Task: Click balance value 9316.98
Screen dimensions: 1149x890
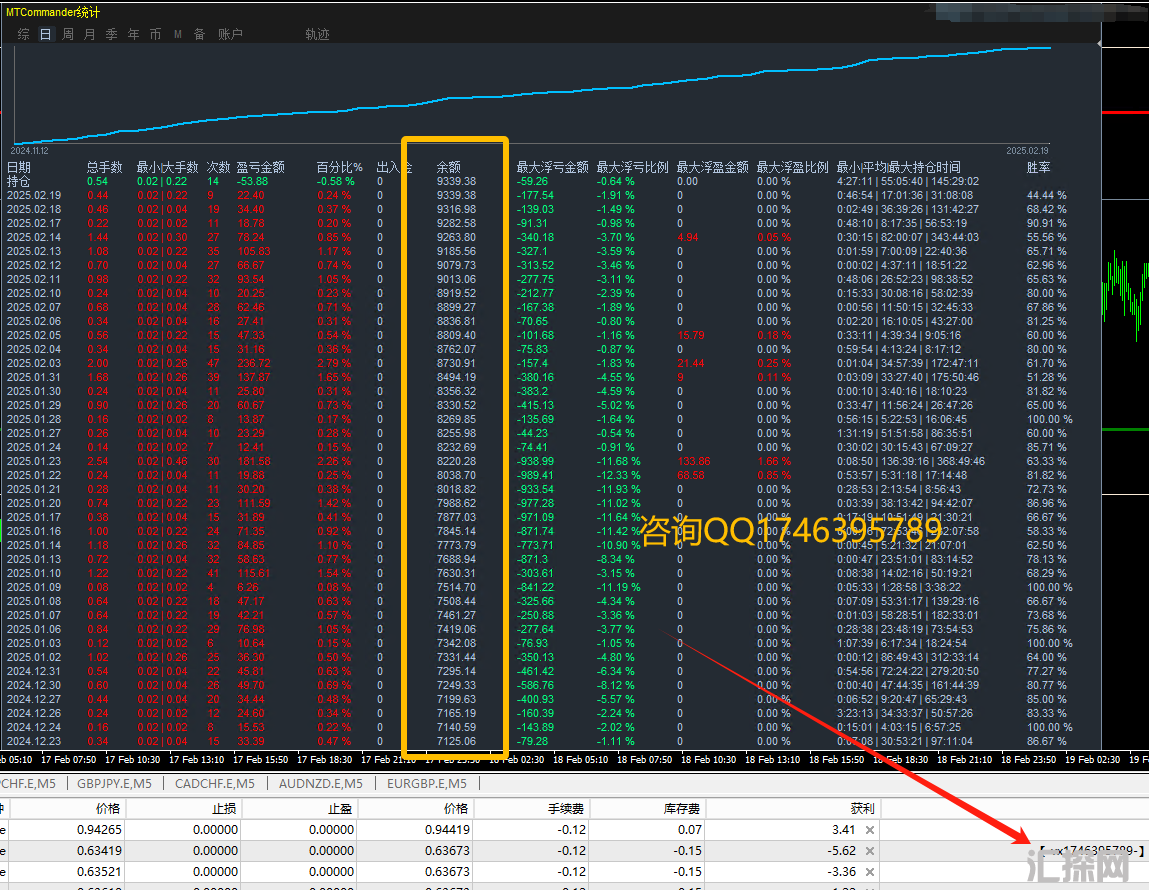Action: (456, 209)
